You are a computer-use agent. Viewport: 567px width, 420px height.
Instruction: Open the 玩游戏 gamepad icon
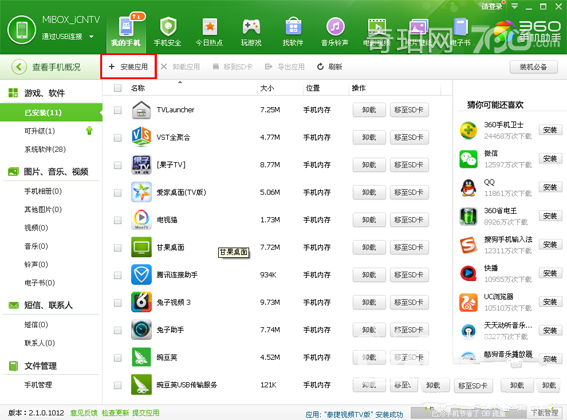coord(251,27)
